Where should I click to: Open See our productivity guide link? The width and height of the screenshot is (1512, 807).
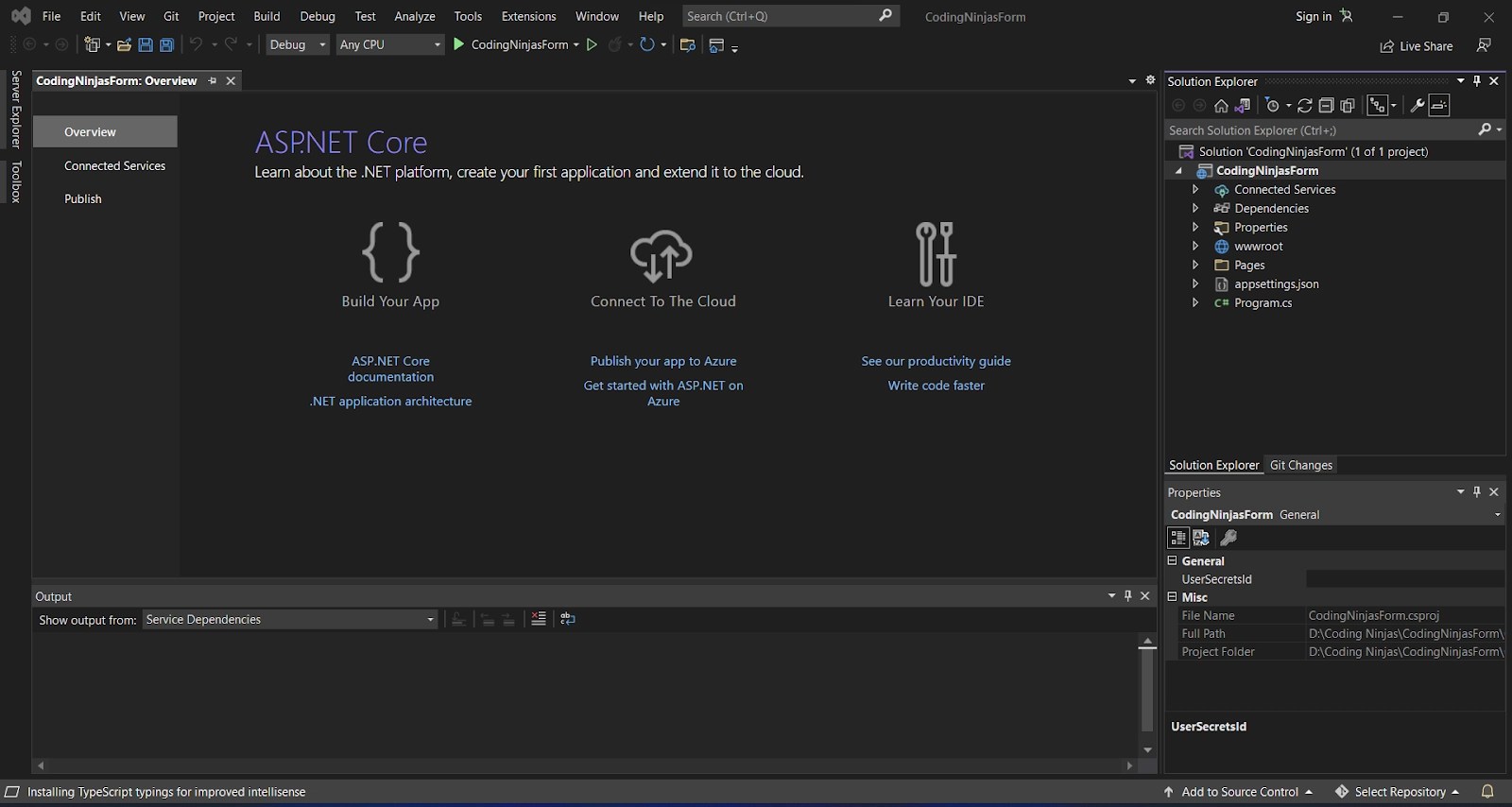pos(936,361)
